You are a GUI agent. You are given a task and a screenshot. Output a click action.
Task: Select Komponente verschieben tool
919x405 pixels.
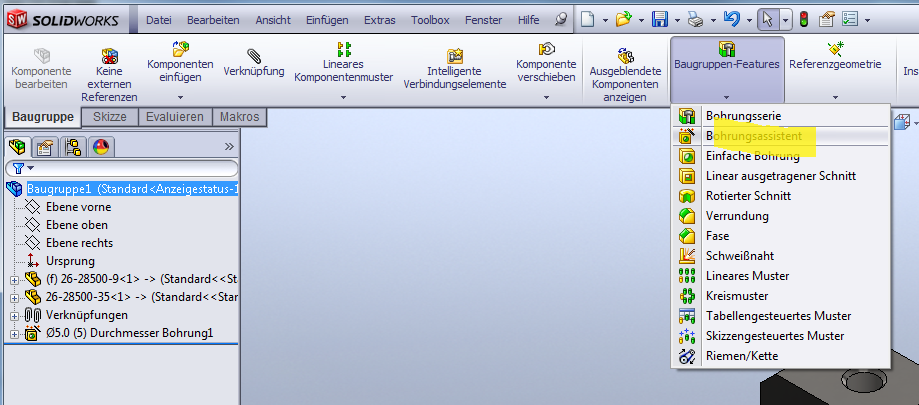click(546, 49)
